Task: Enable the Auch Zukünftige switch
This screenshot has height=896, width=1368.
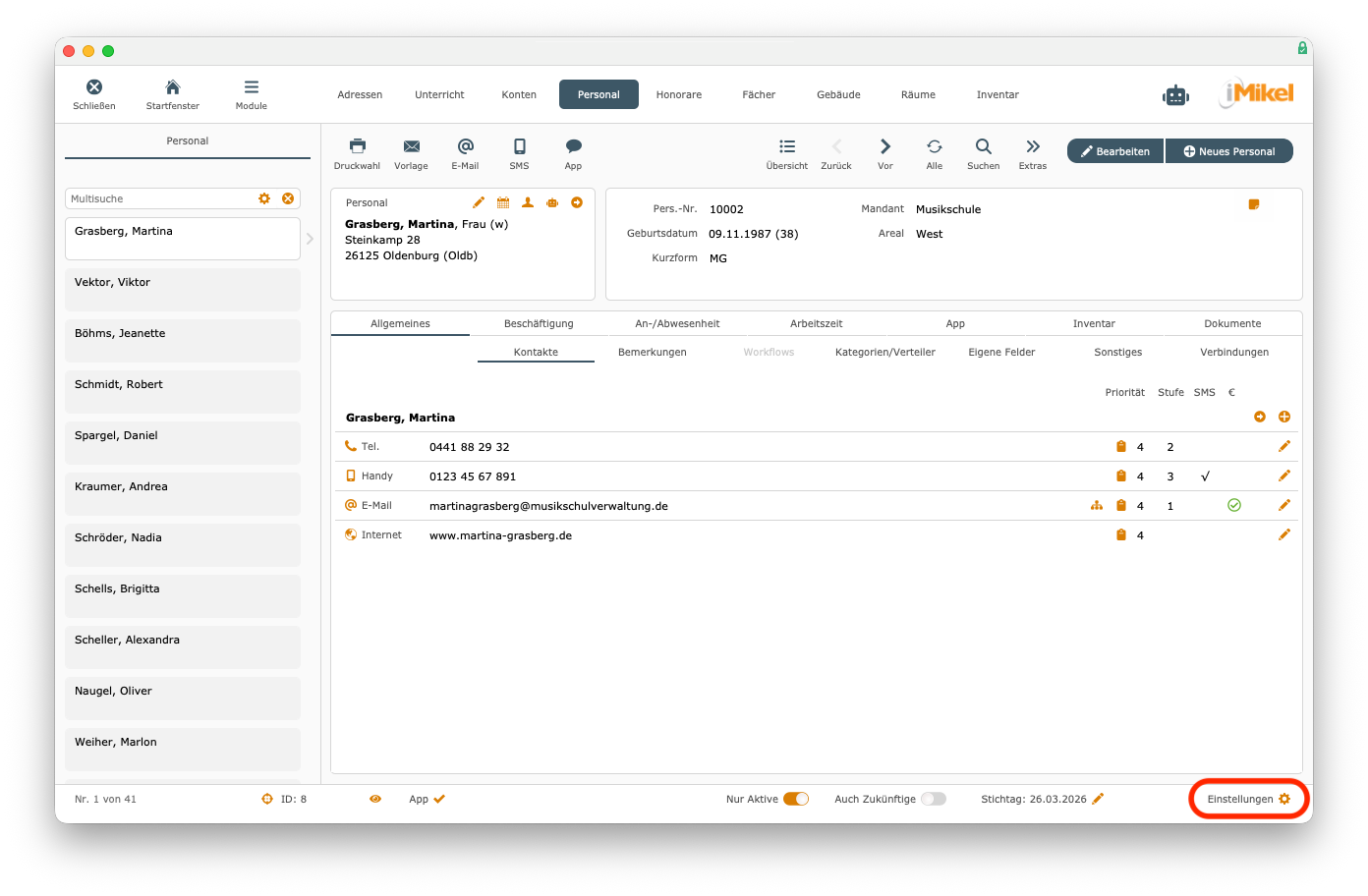Action: (x=933, y=799)
